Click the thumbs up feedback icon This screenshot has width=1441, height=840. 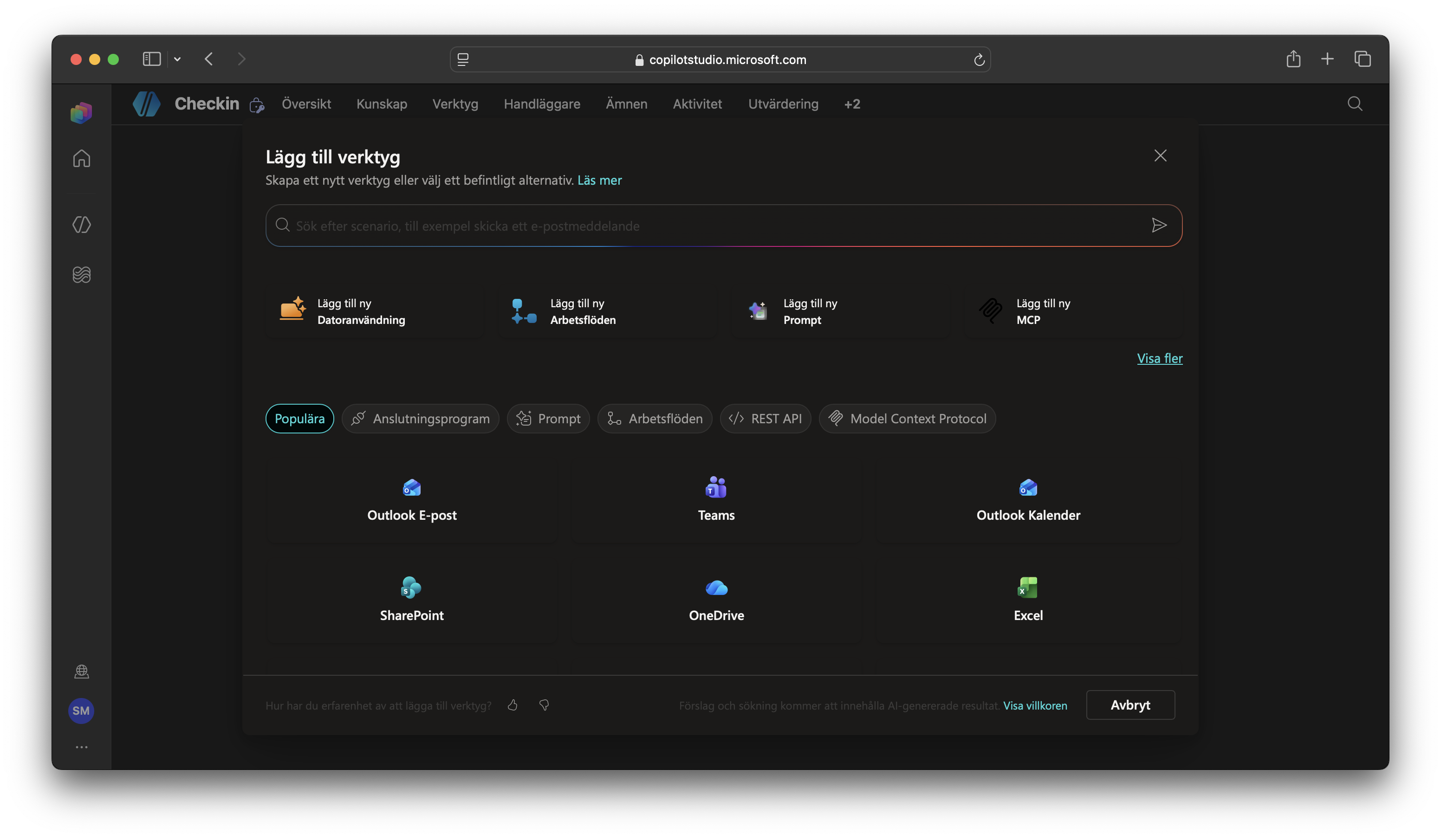pyautogui.click(x=513, y=705)
